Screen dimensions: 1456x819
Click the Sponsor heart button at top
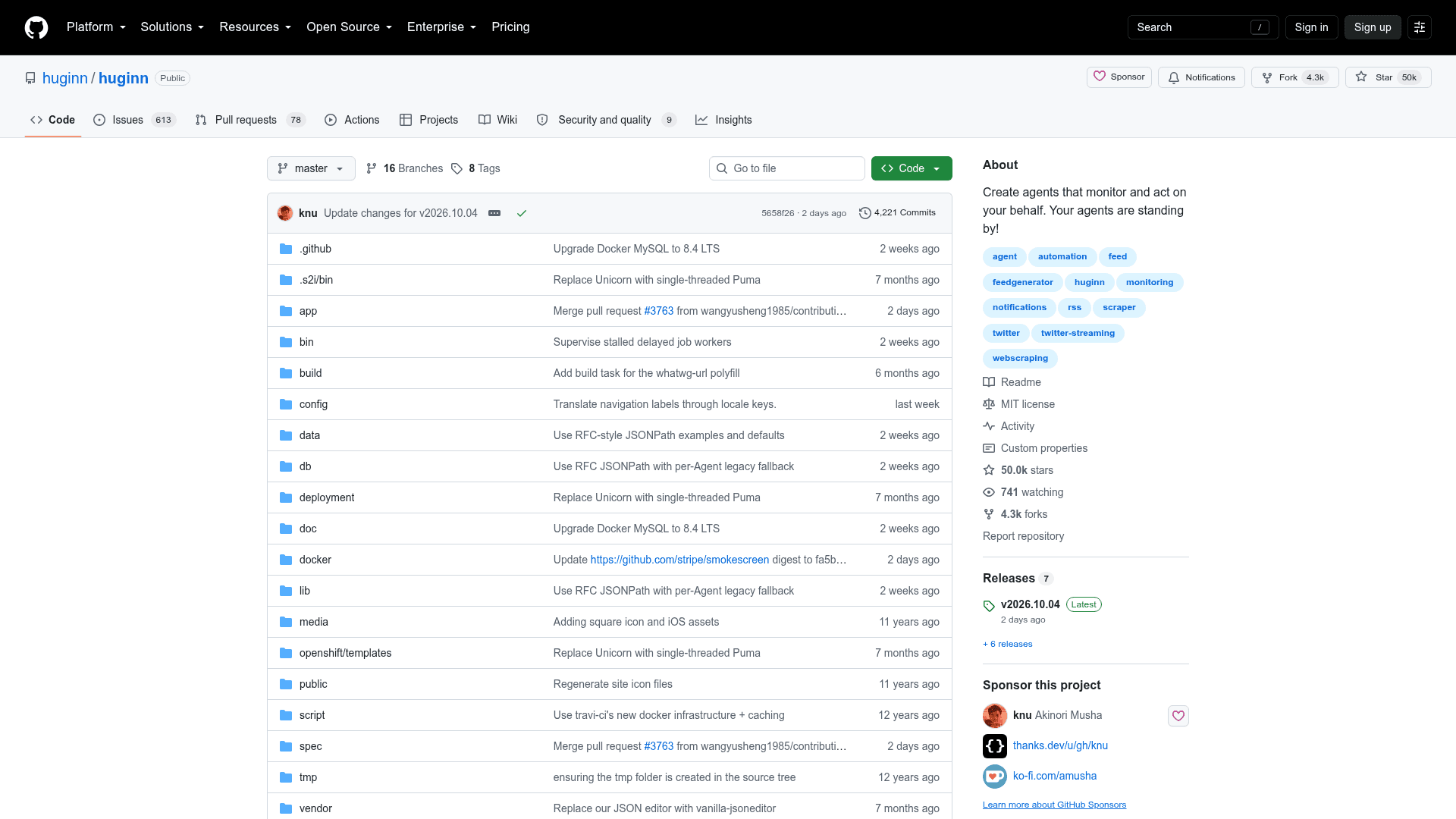[x=1119, y=77]
